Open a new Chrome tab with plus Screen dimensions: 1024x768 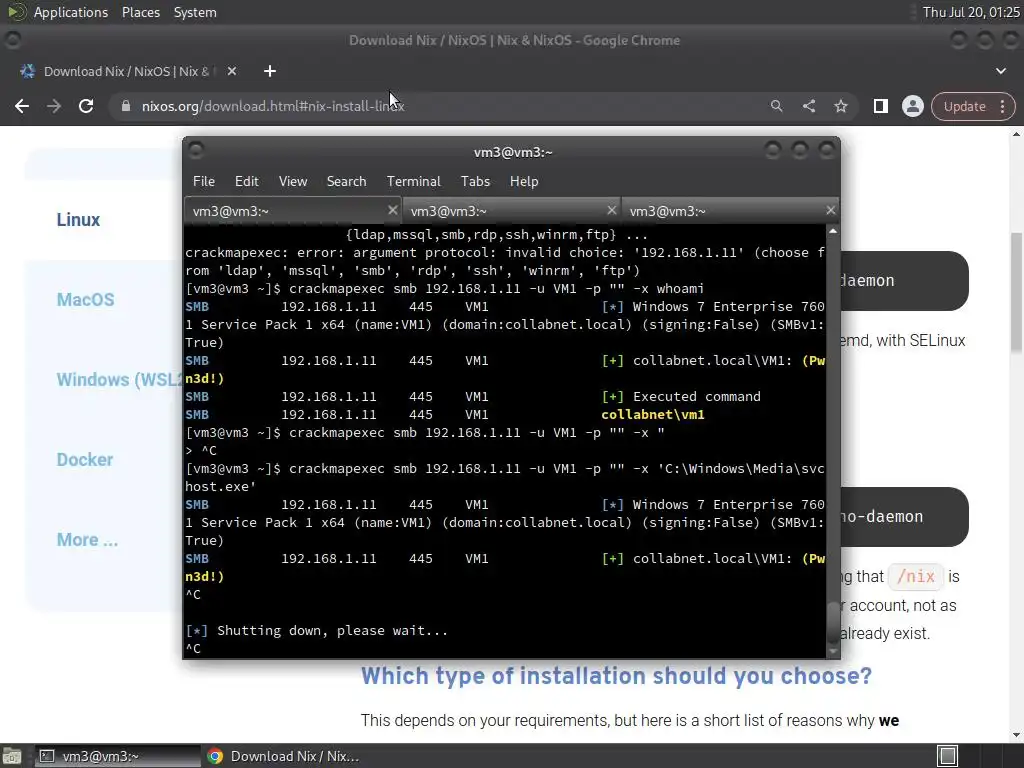coord(270,71)
